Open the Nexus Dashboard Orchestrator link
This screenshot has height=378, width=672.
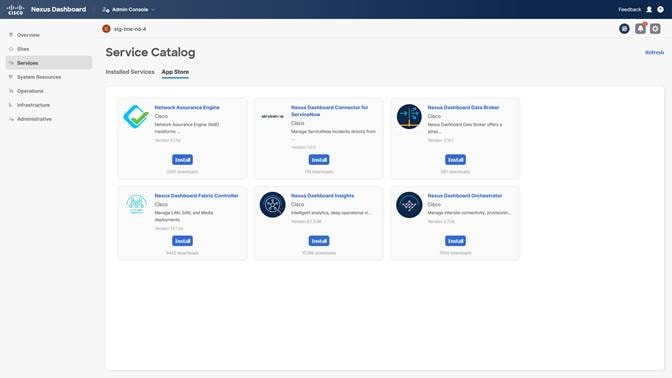coord(465,196)
